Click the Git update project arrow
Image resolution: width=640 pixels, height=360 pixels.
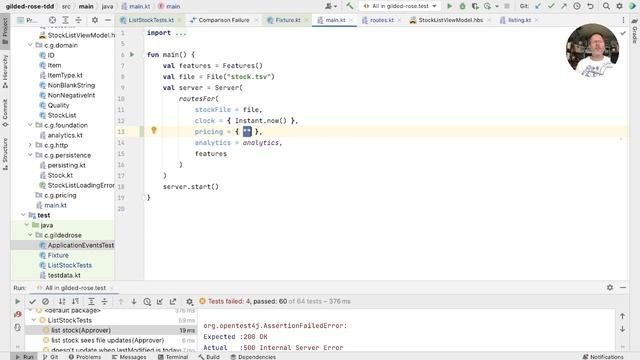point(538,6)
